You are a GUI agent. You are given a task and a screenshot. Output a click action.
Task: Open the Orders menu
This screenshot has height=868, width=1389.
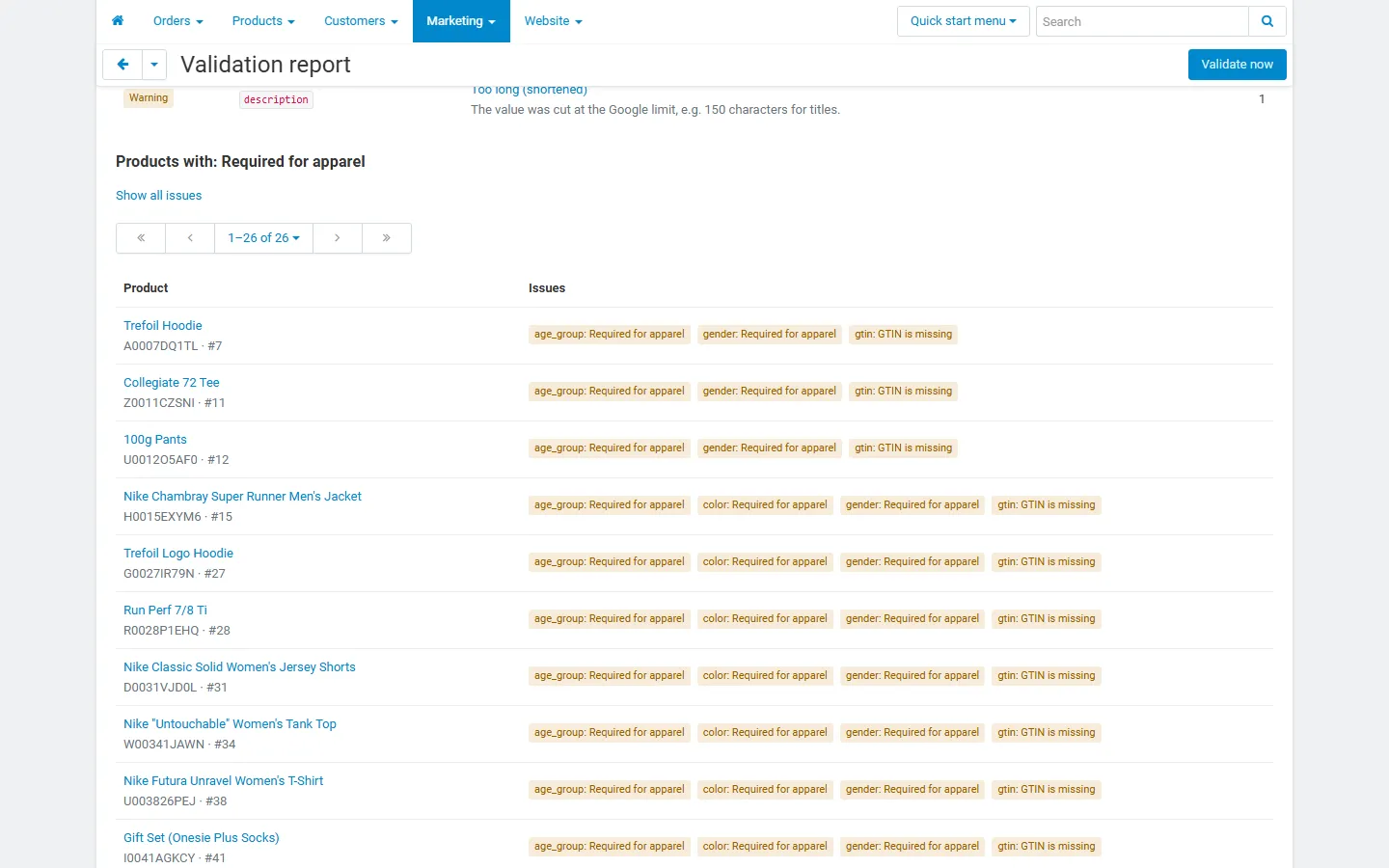[x=178, y=21]
